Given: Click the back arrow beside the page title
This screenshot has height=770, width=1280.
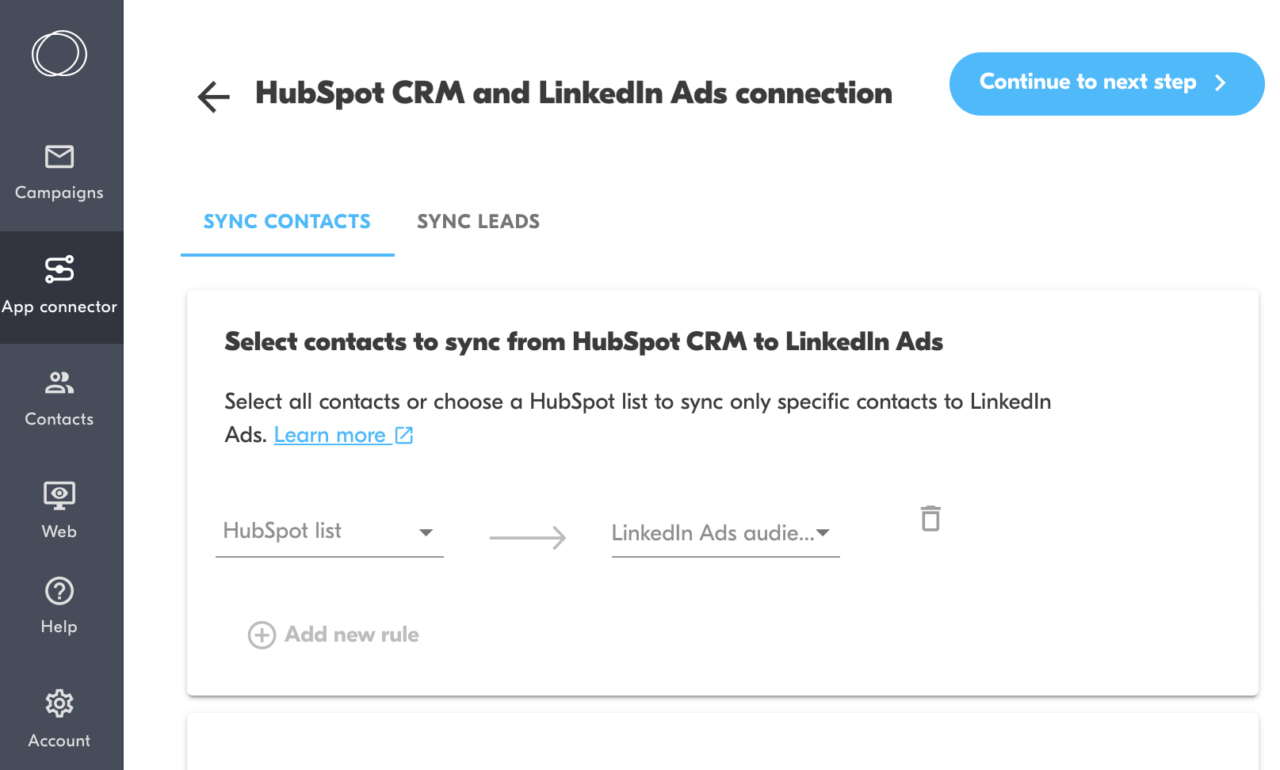Looking at the screenshot, I should 212,95.
